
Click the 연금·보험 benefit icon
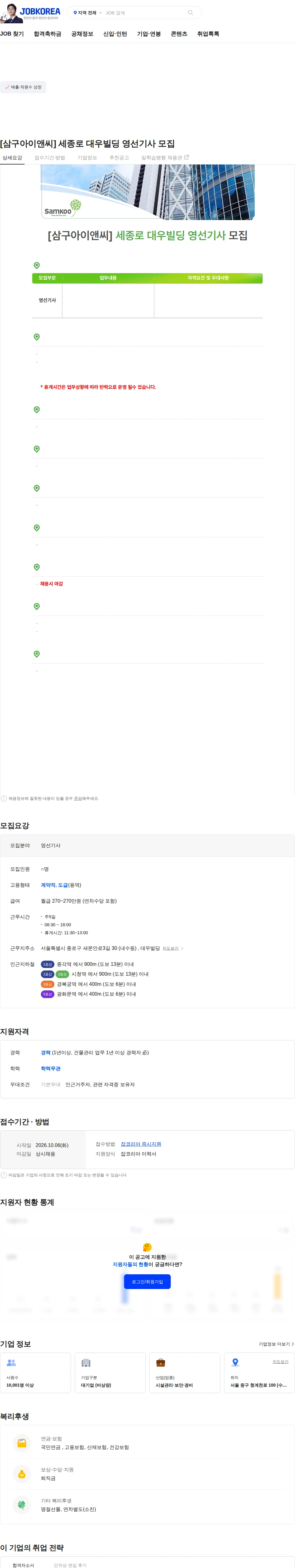(22, 1442)
